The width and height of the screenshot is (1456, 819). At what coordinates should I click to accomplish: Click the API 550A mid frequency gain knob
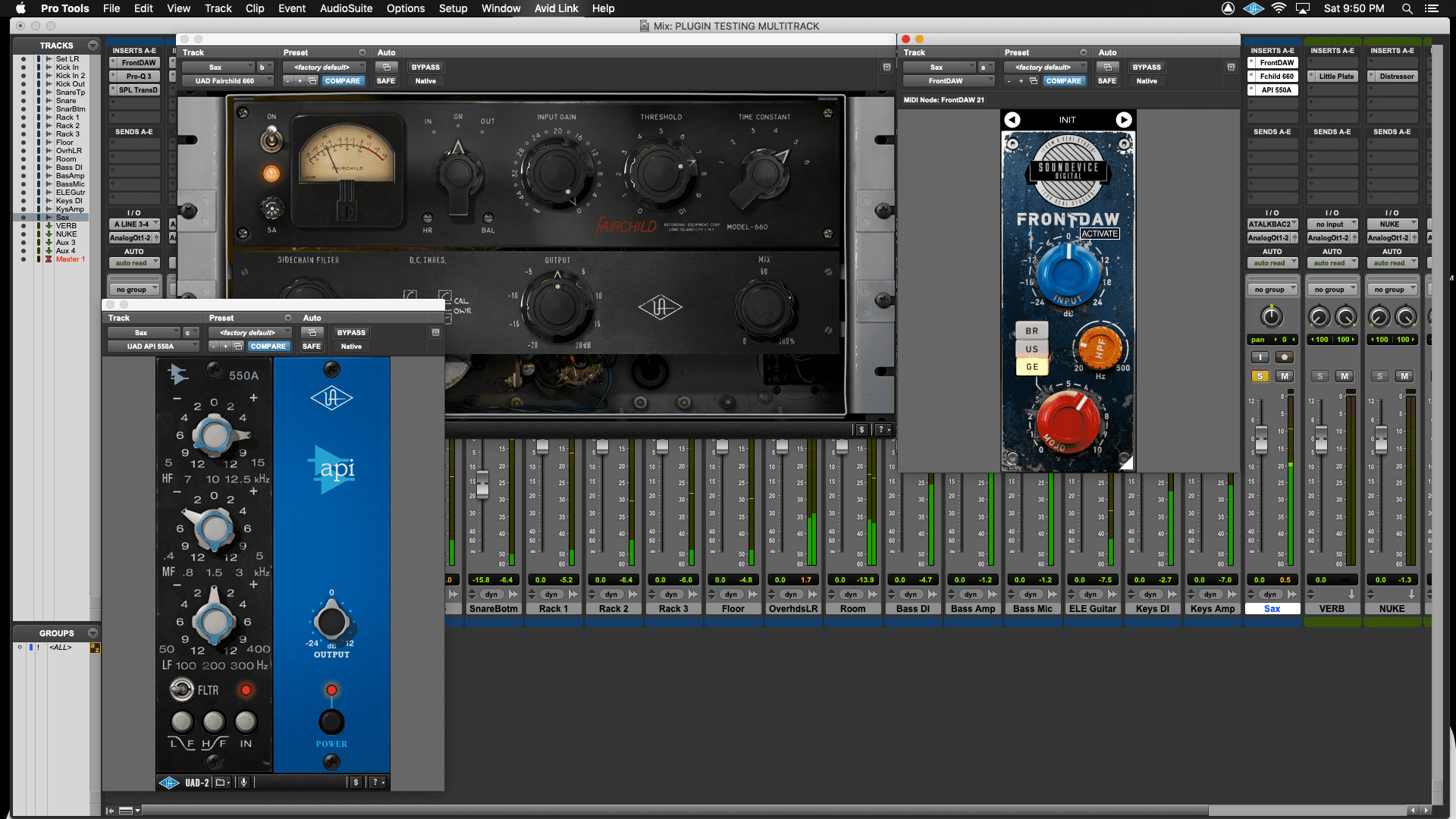point(213,529)
